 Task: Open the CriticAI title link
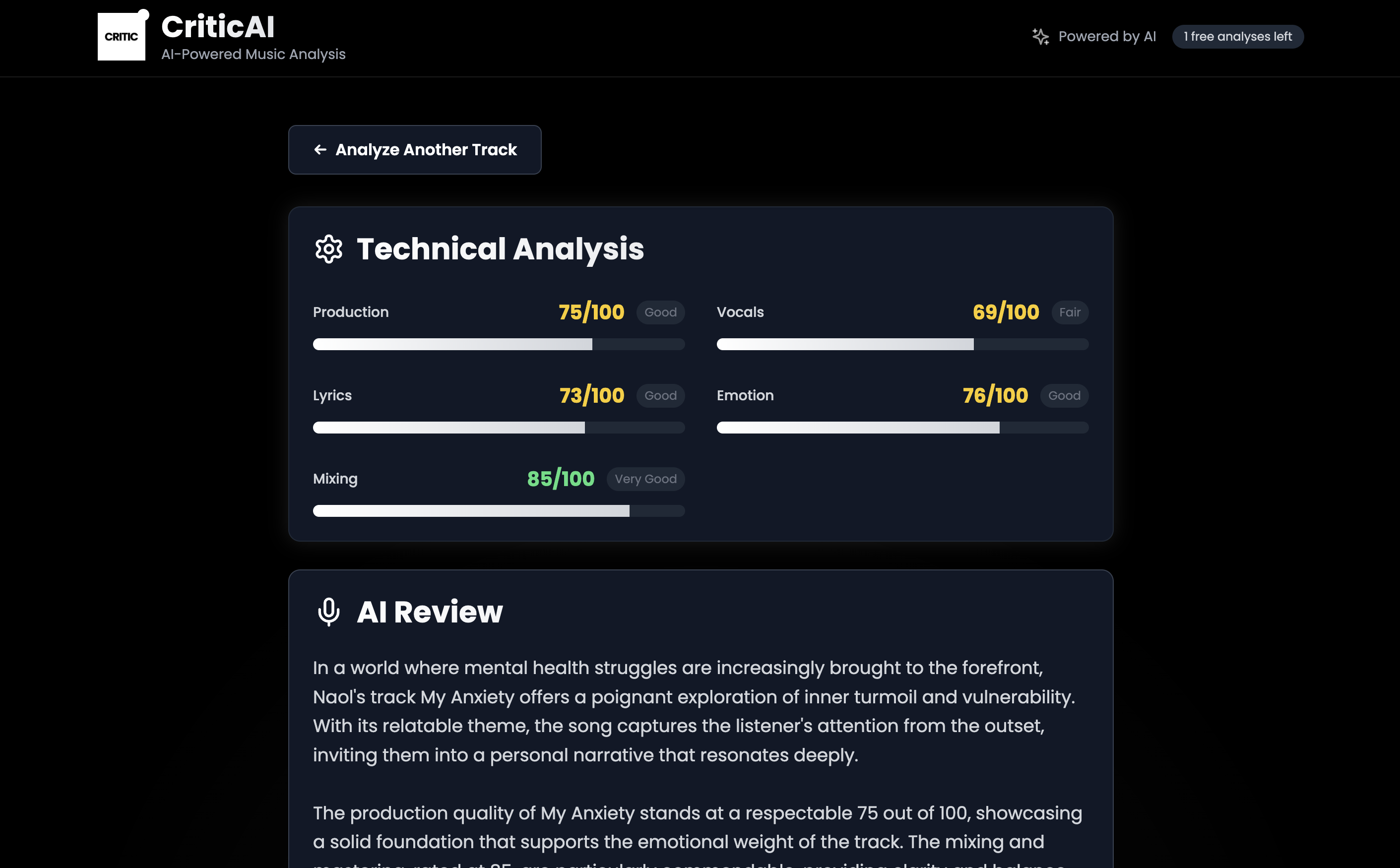(218, 26)
